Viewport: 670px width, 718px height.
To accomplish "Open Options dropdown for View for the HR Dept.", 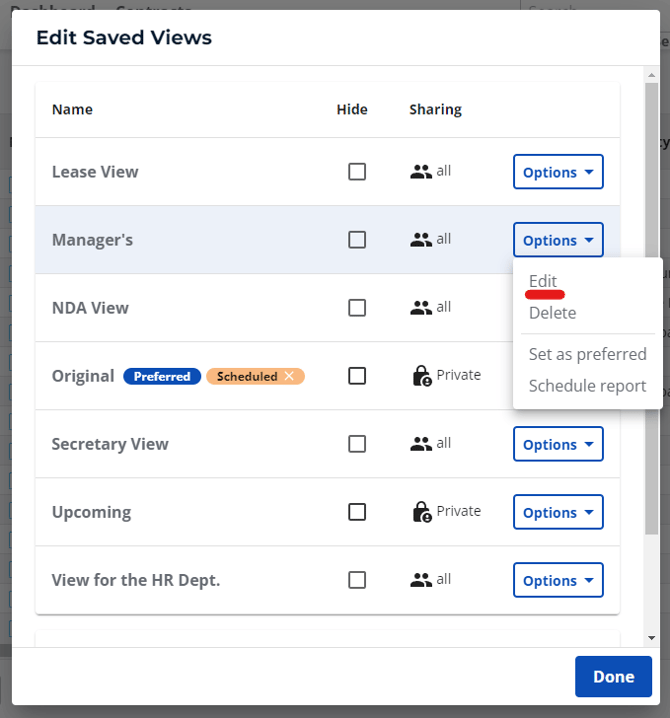I will click(558, 580).
